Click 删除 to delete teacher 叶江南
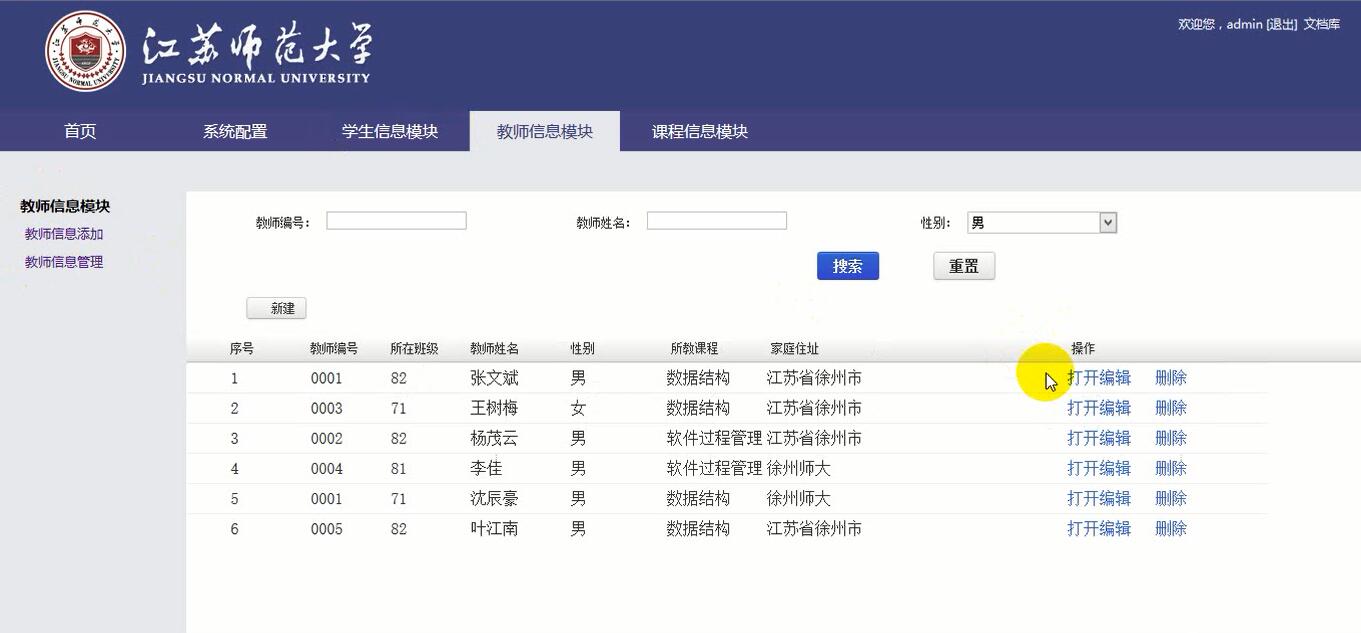 pos(1170,528)
